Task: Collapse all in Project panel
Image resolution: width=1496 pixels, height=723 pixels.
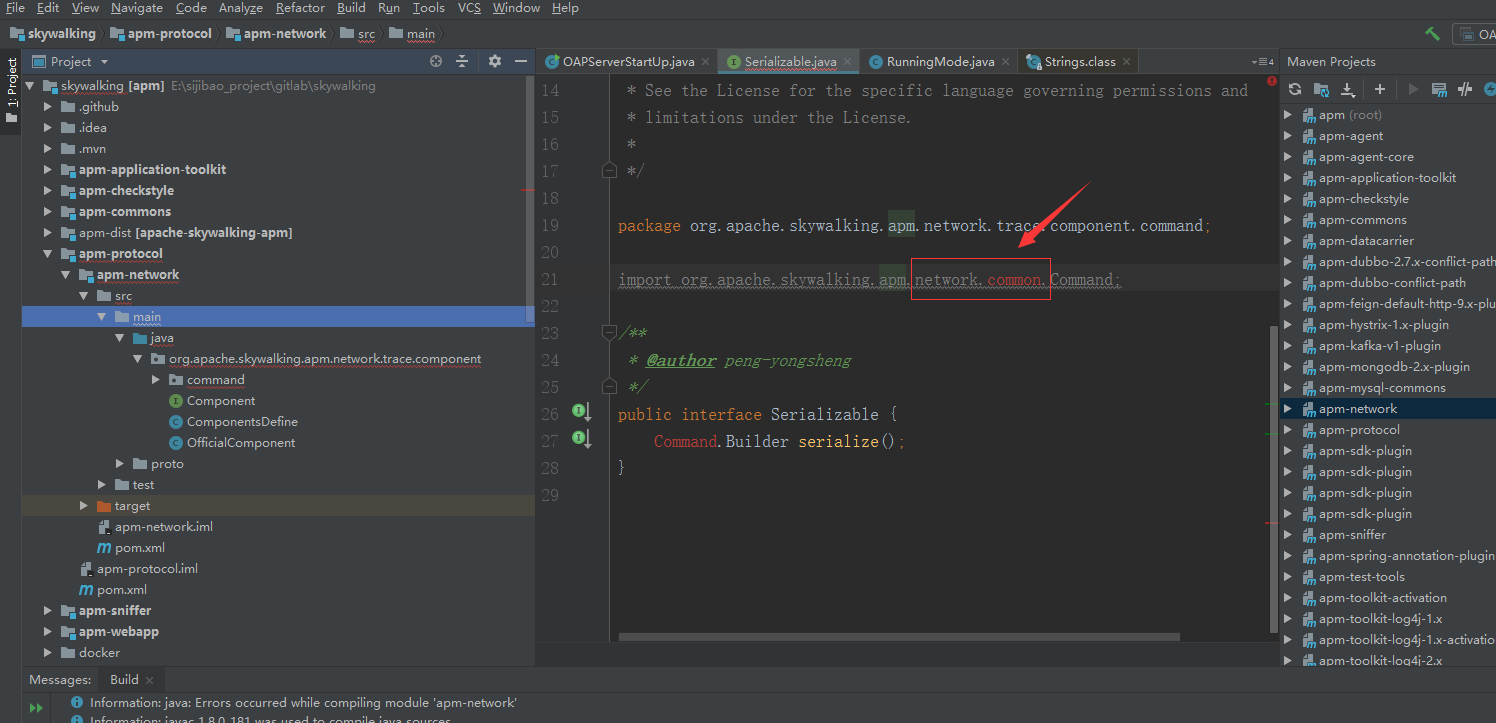Action: 462,61
